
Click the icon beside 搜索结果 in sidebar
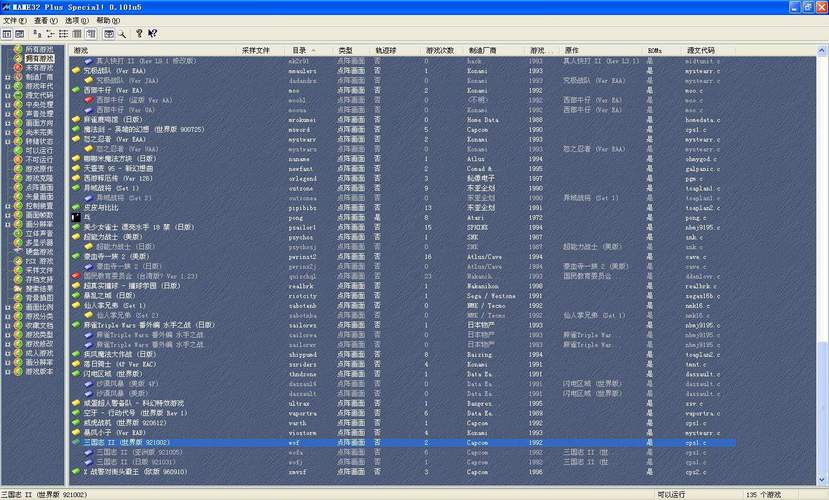(18, 289)
